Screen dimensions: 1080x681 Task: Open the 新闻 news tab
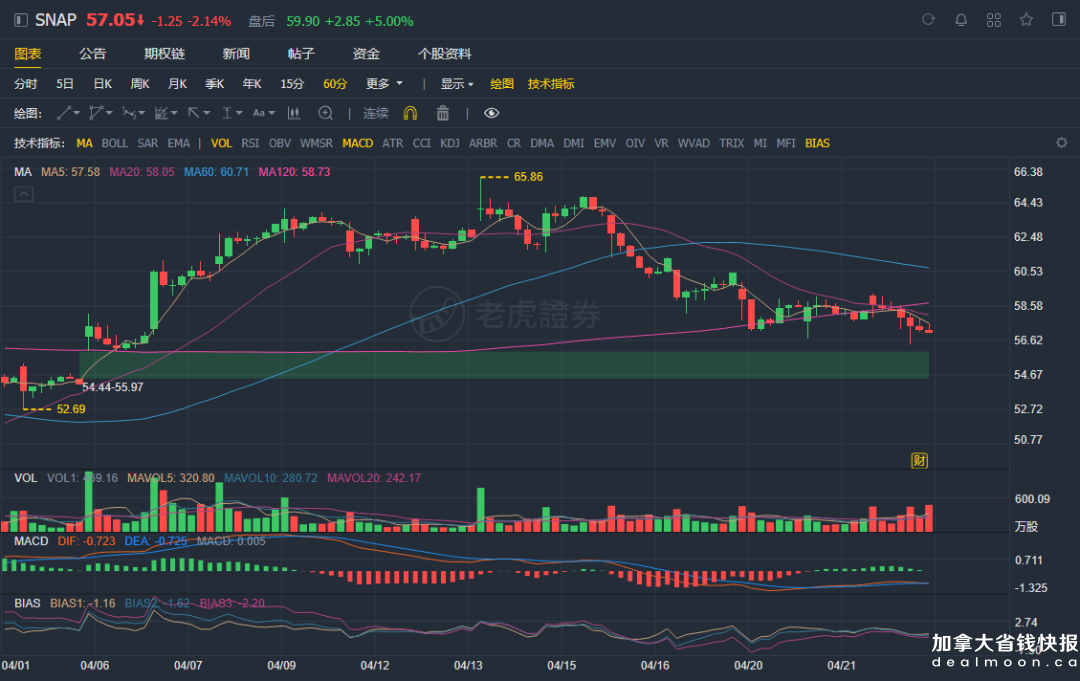coord(236,54)
